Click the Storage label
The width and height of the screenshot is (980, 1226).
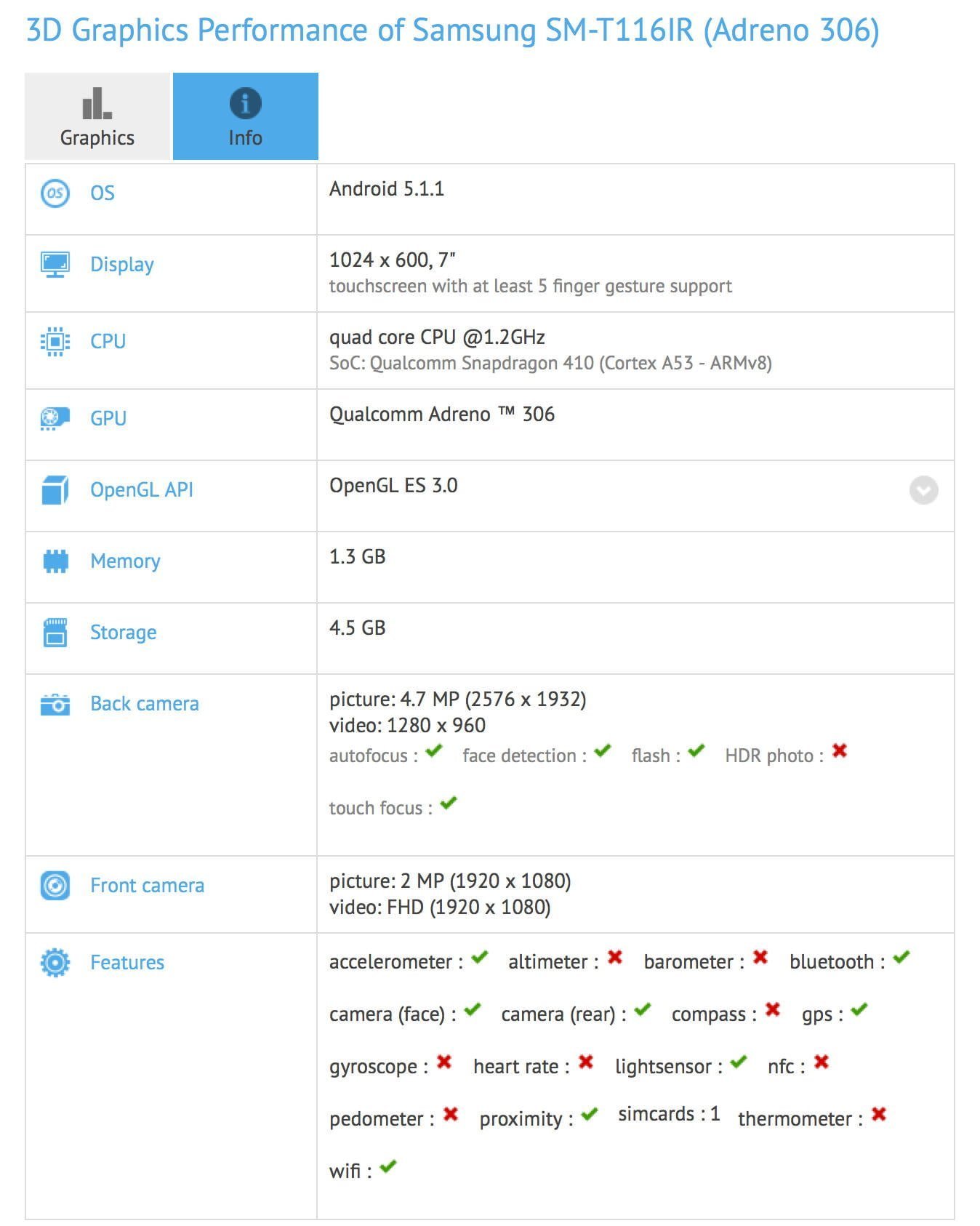(124, 633)
